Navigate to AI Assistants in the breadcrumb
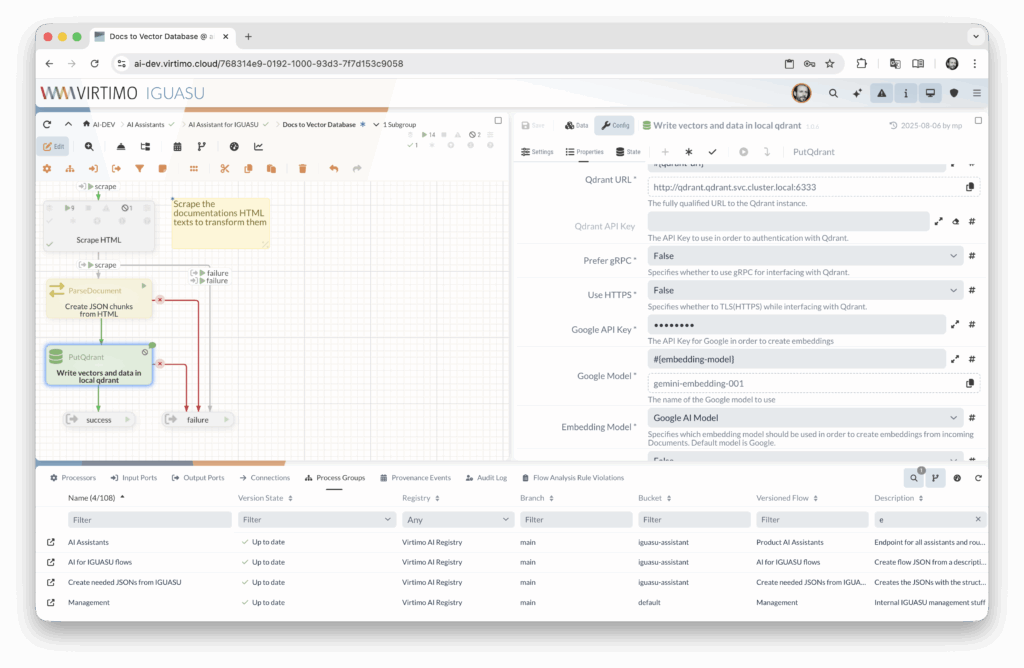 (x=140, y=125)
